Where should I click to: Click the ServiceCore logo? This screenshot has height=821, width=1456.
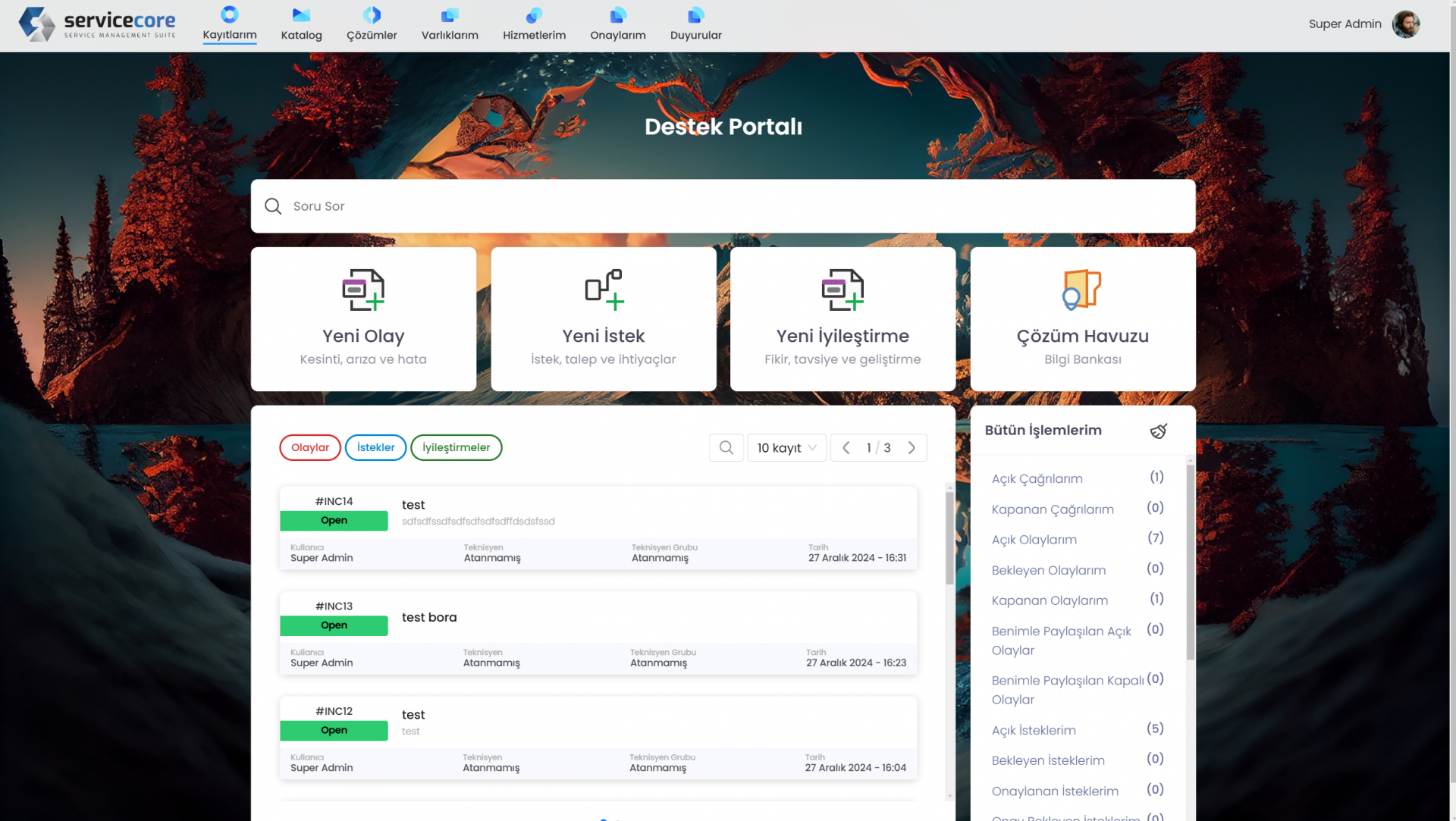tap(97, 24)
